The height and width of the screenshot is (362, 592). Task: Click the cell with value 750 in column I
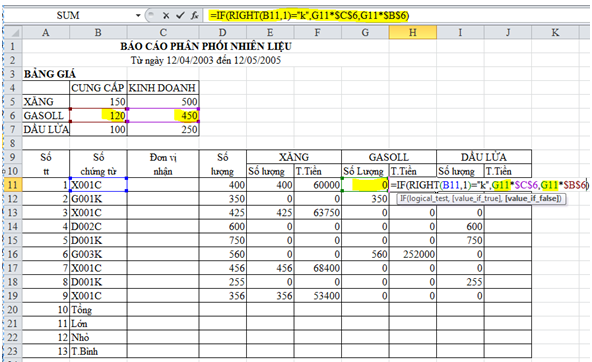point(460,240)
